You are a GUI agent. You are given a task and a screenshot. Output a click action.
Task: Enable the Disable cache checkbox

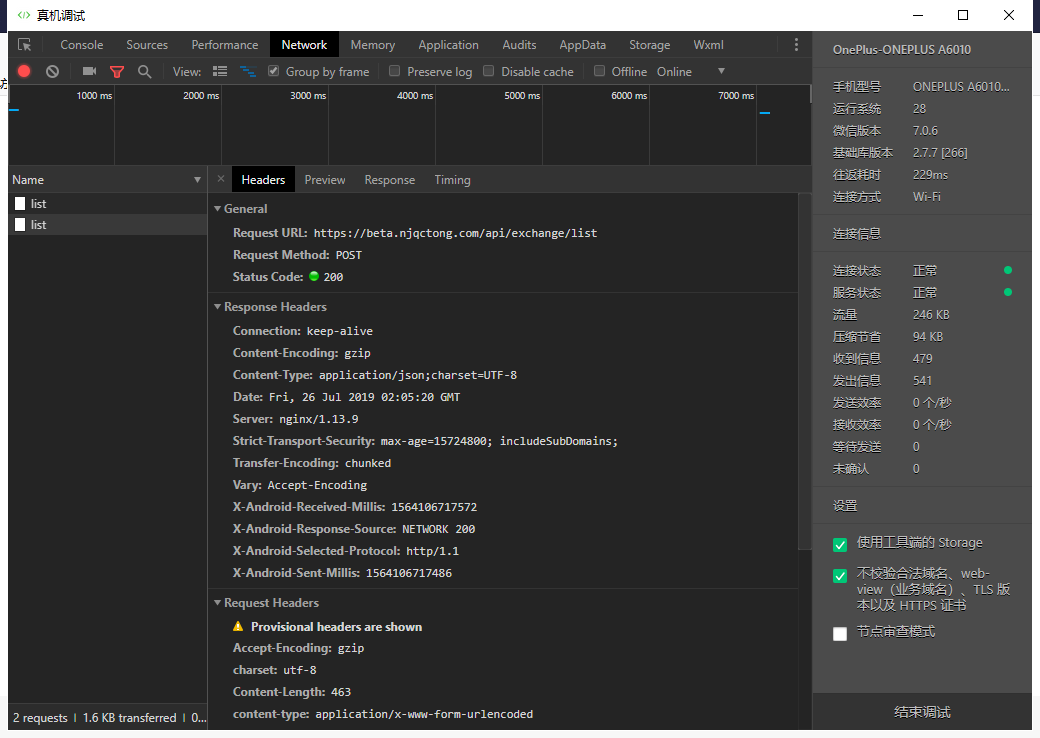coord(489,72)
